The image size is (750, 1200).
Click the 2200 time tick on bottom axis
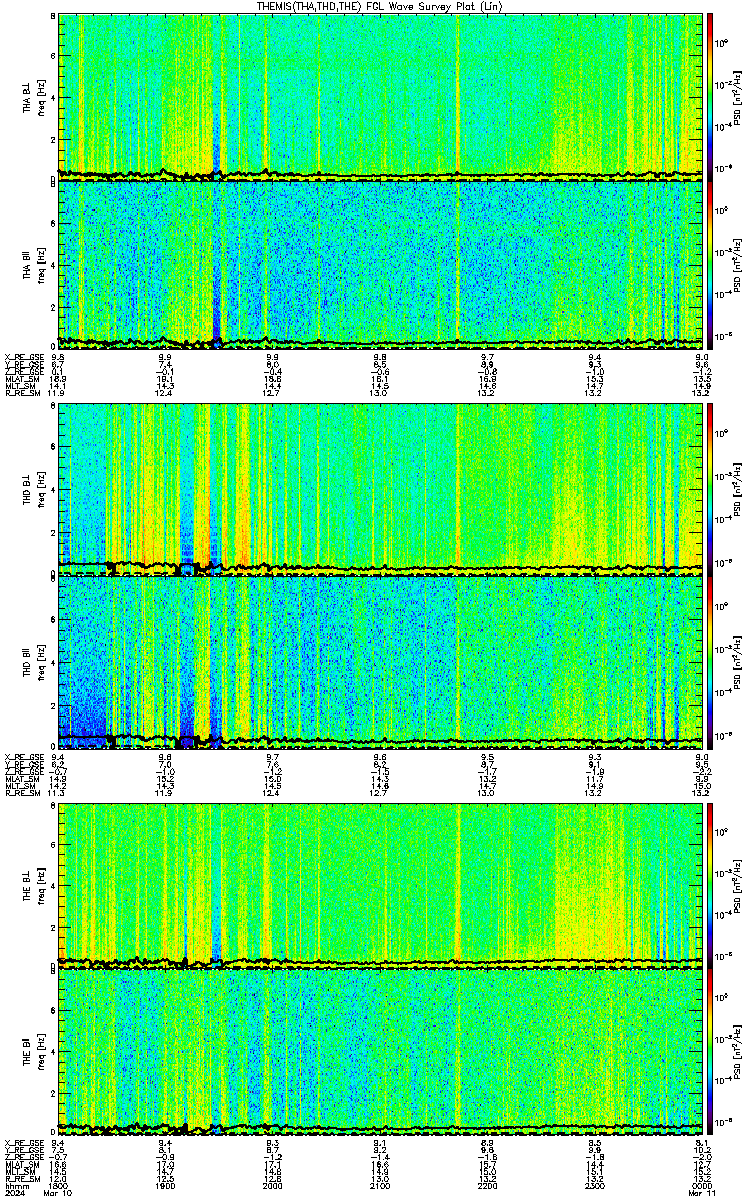pos(487,1186)
